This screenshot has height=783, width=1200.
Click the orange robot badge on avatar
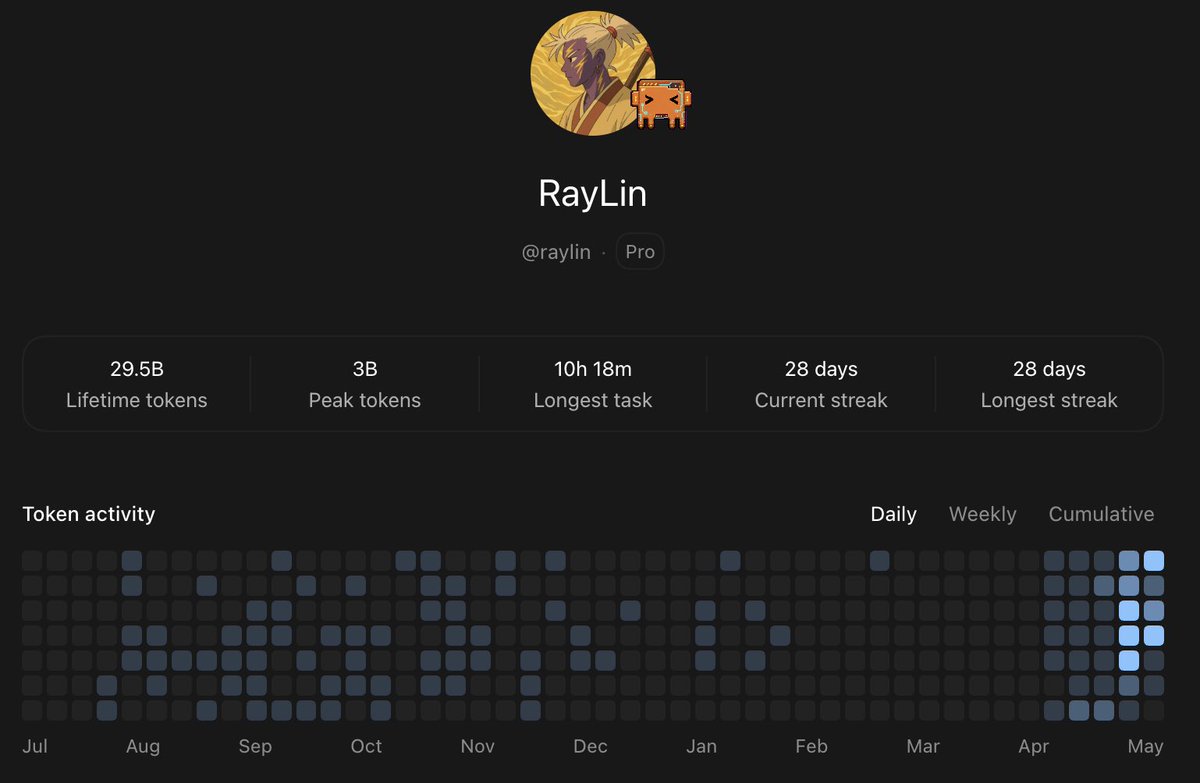662,104
